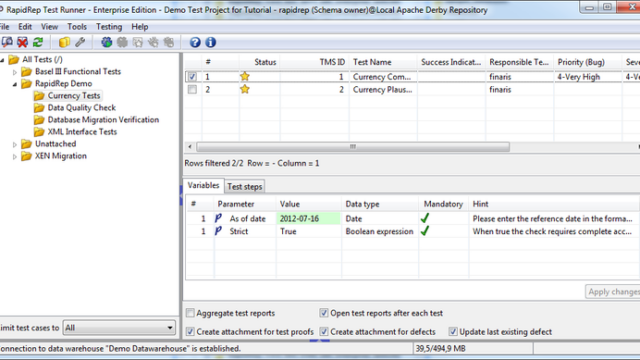Select the Variables tab
Screen dimensions: 640x360
203,186
